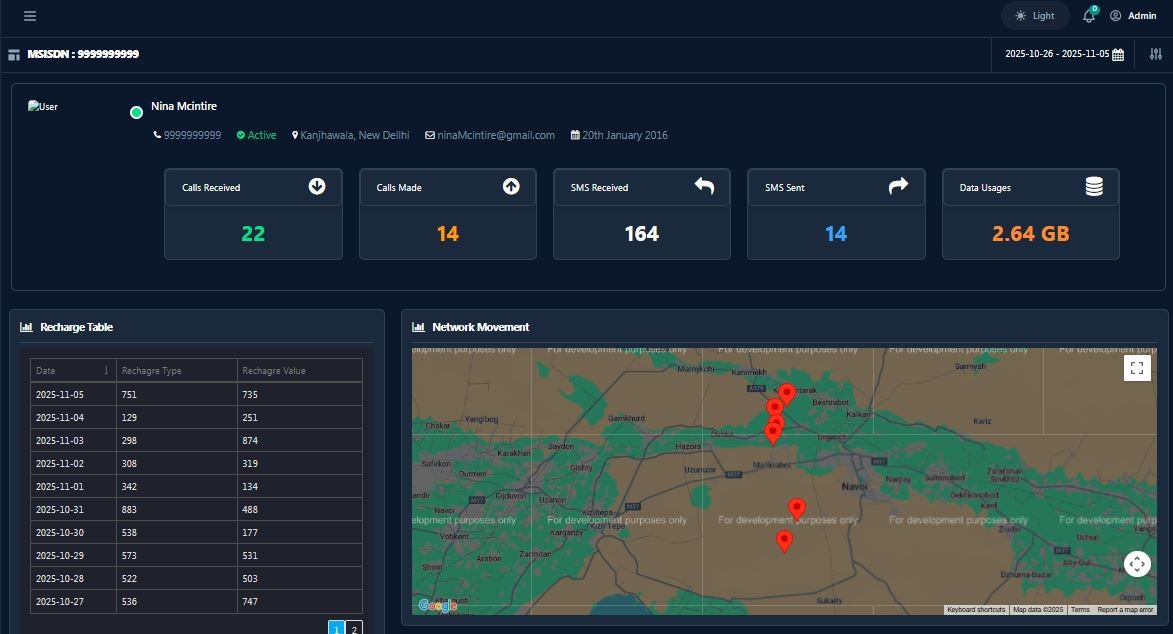Image resolution: width=1173 pixels, height=634 pixels.
Task: Click the pan control icon on the map
Action: [1137, 563]
